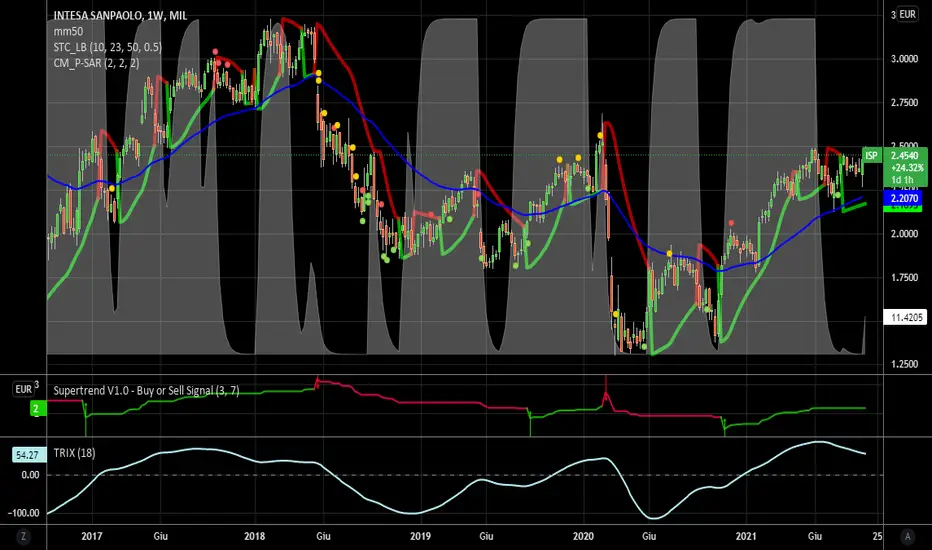932x550 pixels.
Task: Click the 1.2500 price axis label
Action: tap(904, 364)
